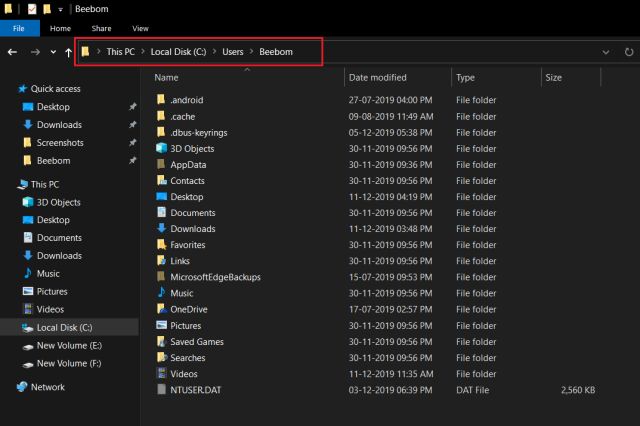The height and width of the screenshot is (426, 640).
Task: Toggle the pin beside Downloads in Quick access
Action: coord(132,124)
